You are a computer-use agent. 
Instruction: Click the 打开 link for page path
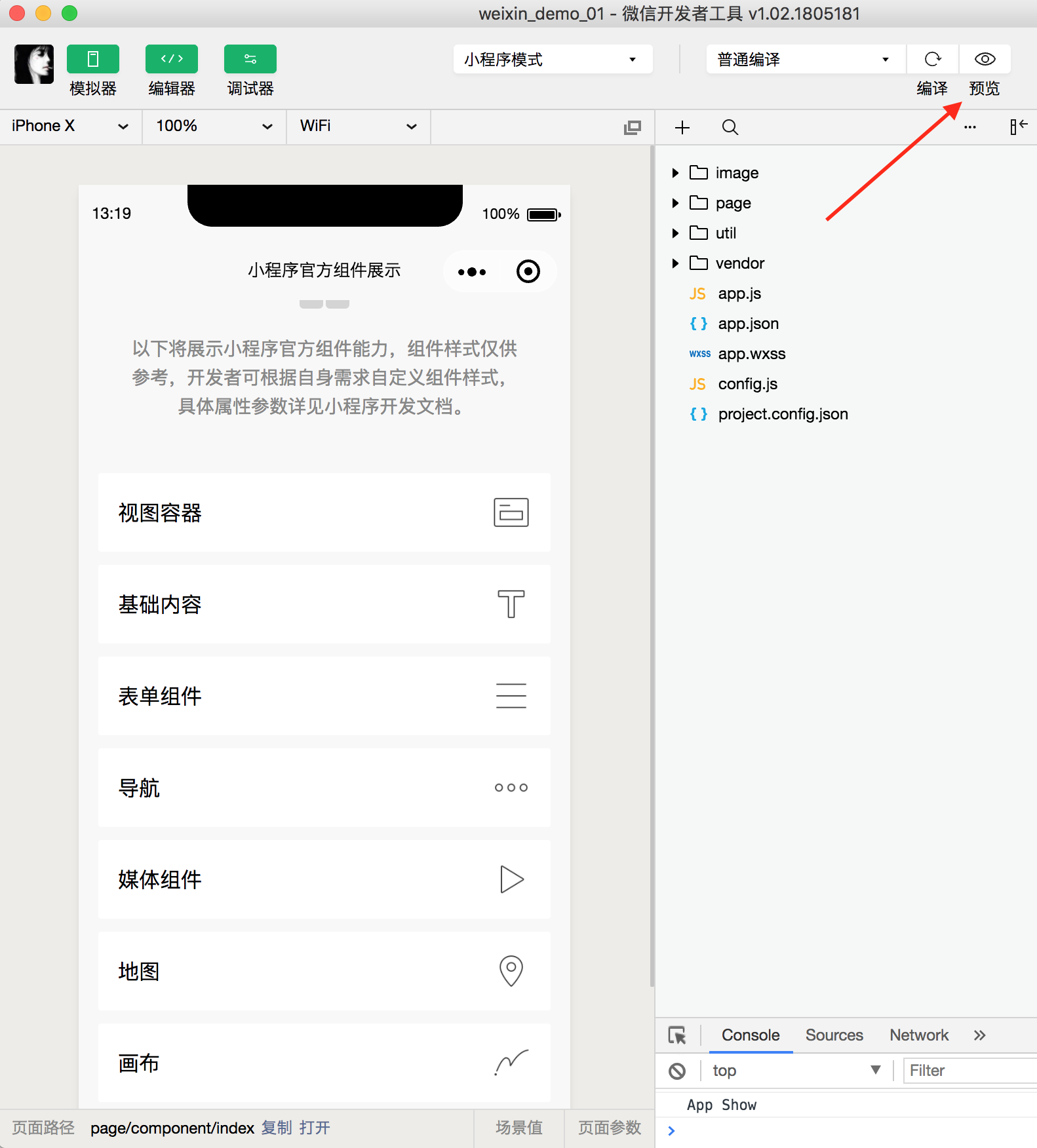tap(315, 1128)
